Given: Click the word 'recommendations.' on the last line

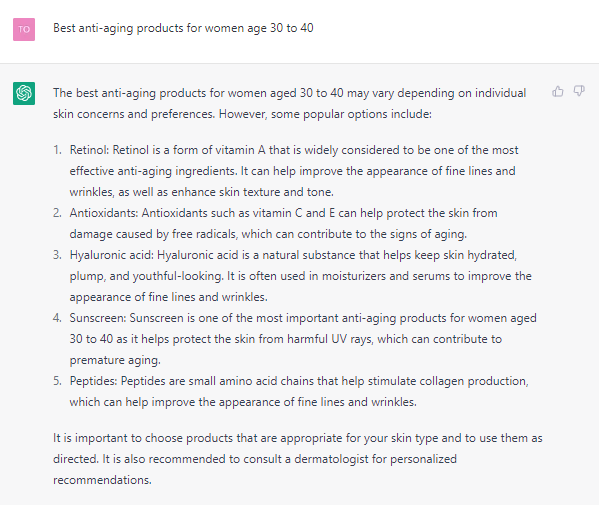Looking at the screenshot, I should [102, 480].
